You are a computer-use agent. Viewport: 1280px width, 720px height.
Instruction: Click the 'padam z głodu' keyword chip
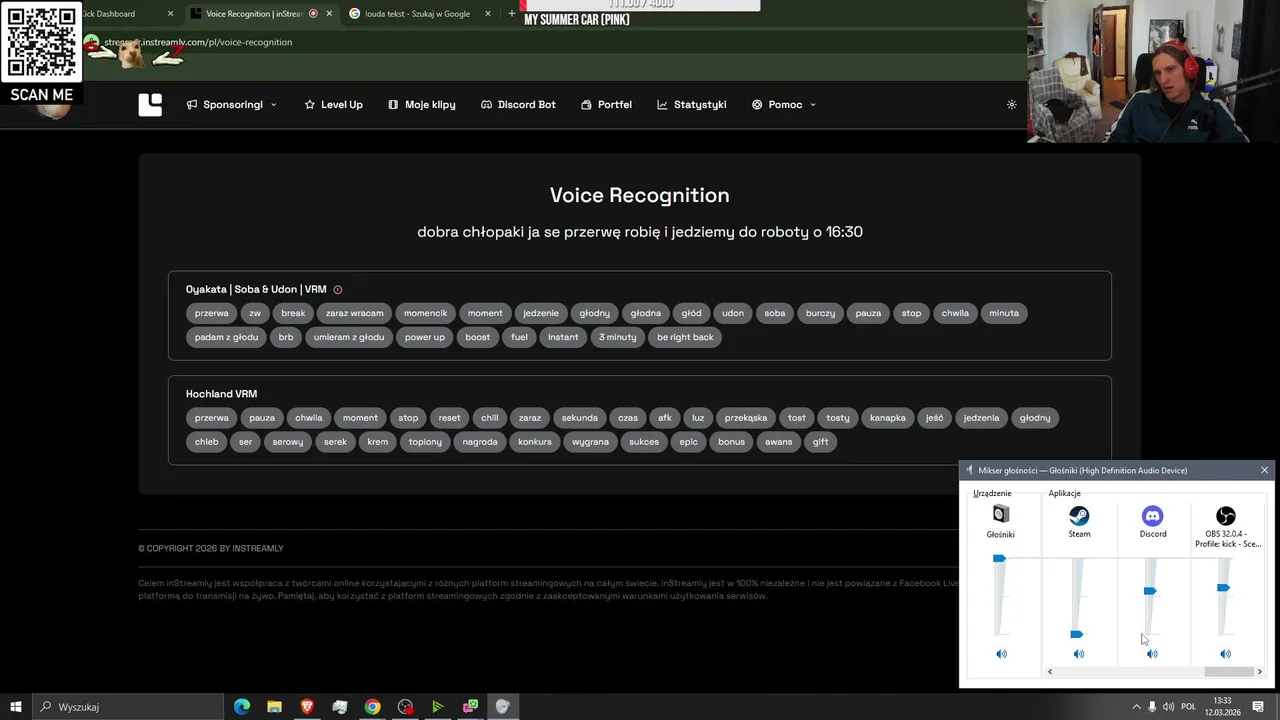point(226,337)
